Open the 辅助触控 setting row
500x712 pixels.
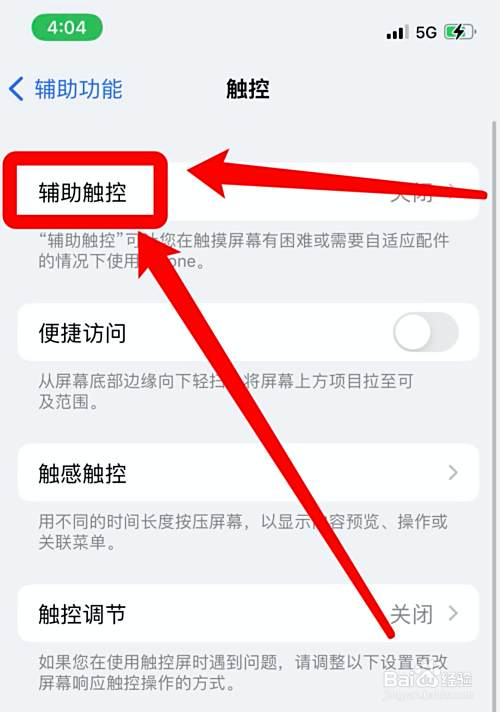pos(248,192)
